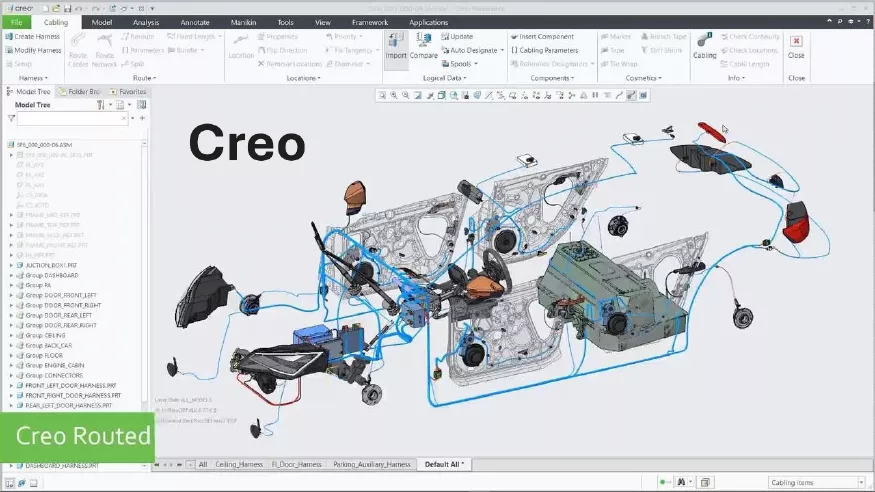Switch to the Analysis ribbon tab
Screen dimensions: 875x492
146,22
